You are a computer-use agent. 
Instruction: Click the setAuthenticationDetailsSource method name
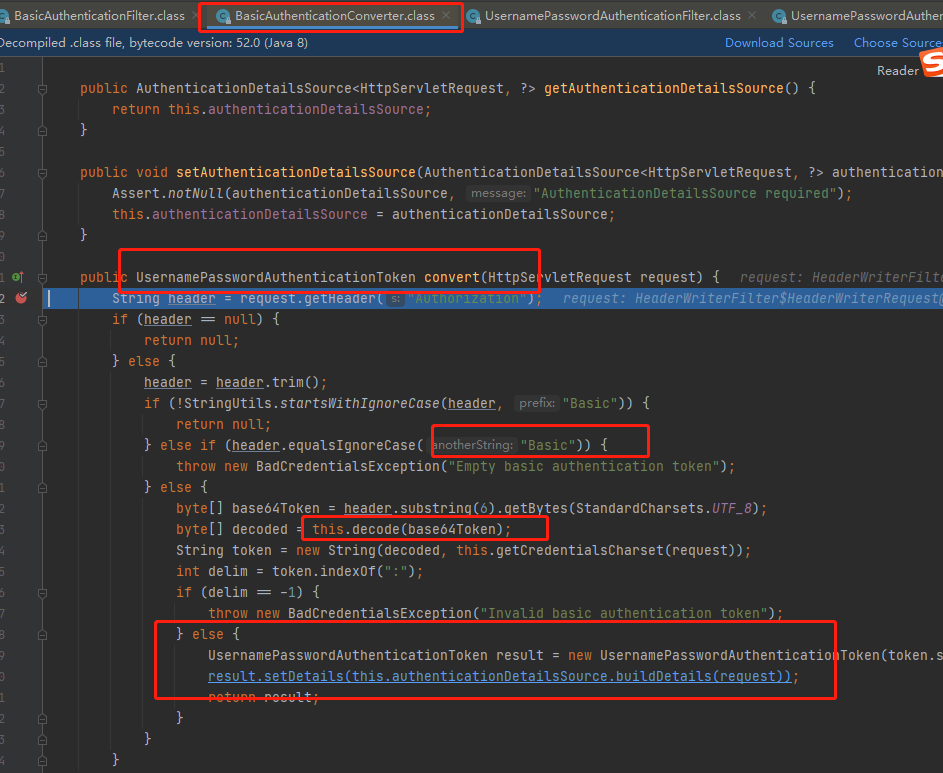pyautogui.click(x=295, y=172)
